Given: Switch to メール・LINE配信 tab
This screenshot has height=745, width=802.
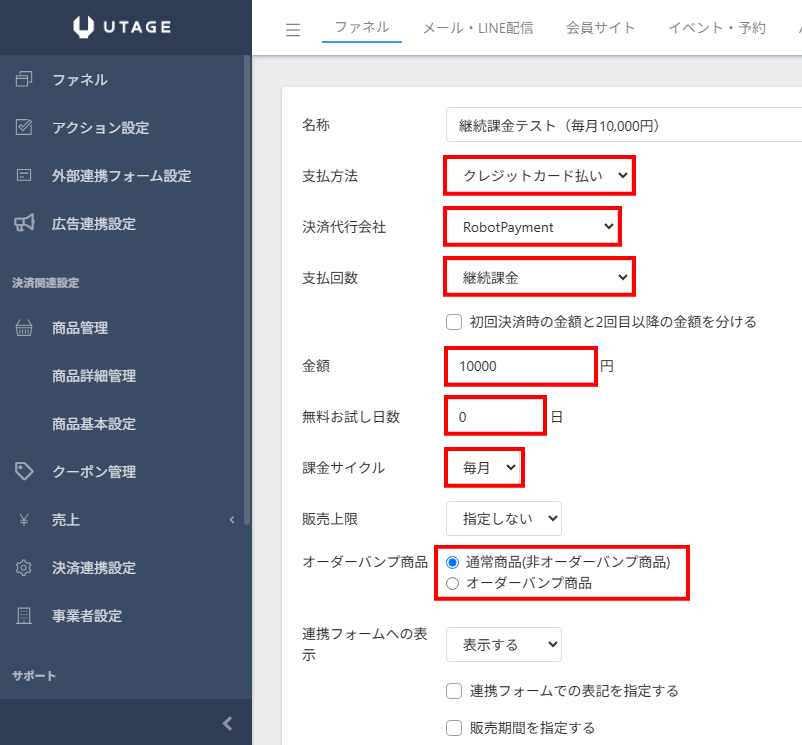Looking at the screenshot, I should pos(478,28).
